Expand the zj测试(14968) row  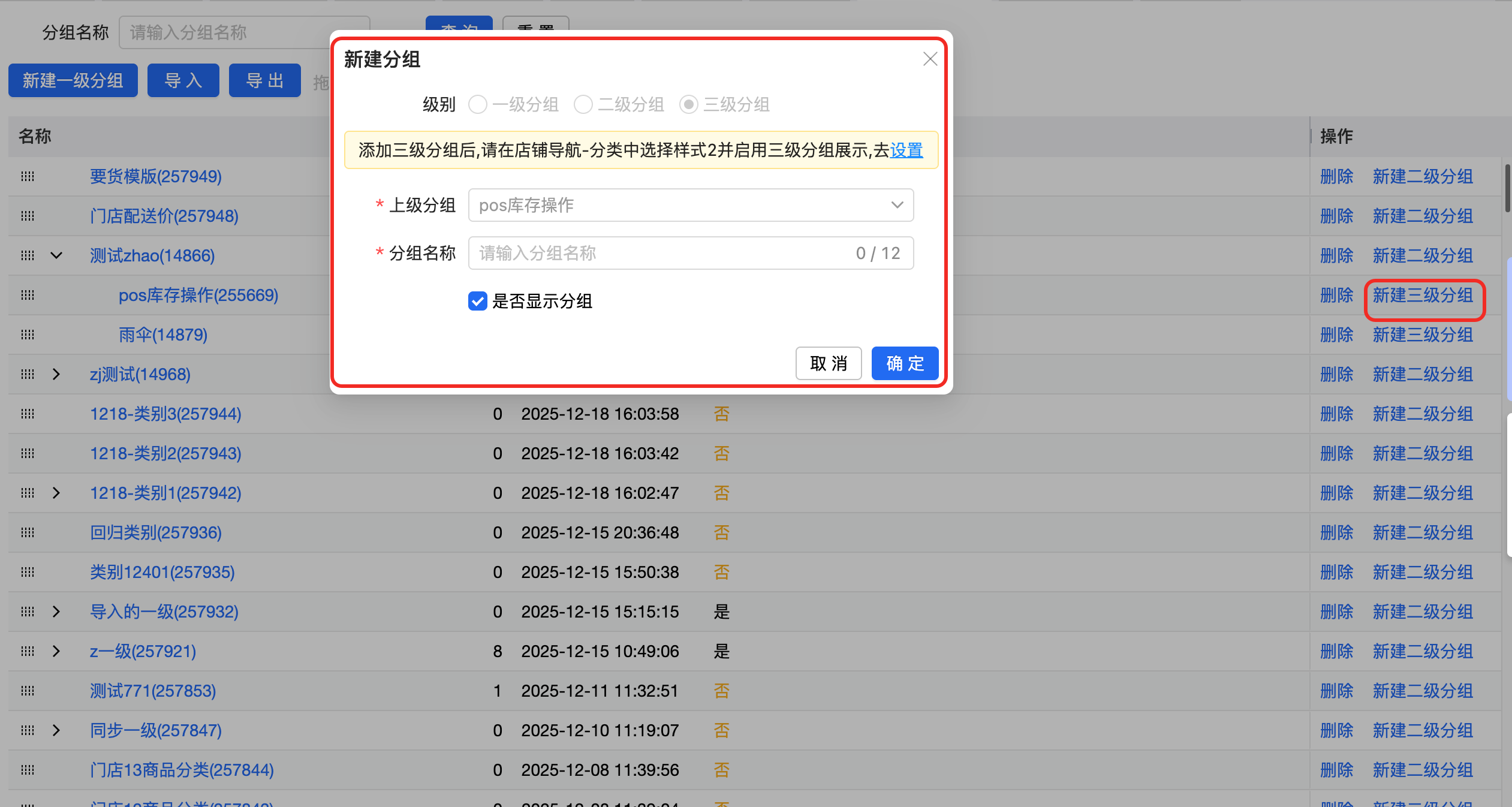pyautogui.click(x=56, y=374)
